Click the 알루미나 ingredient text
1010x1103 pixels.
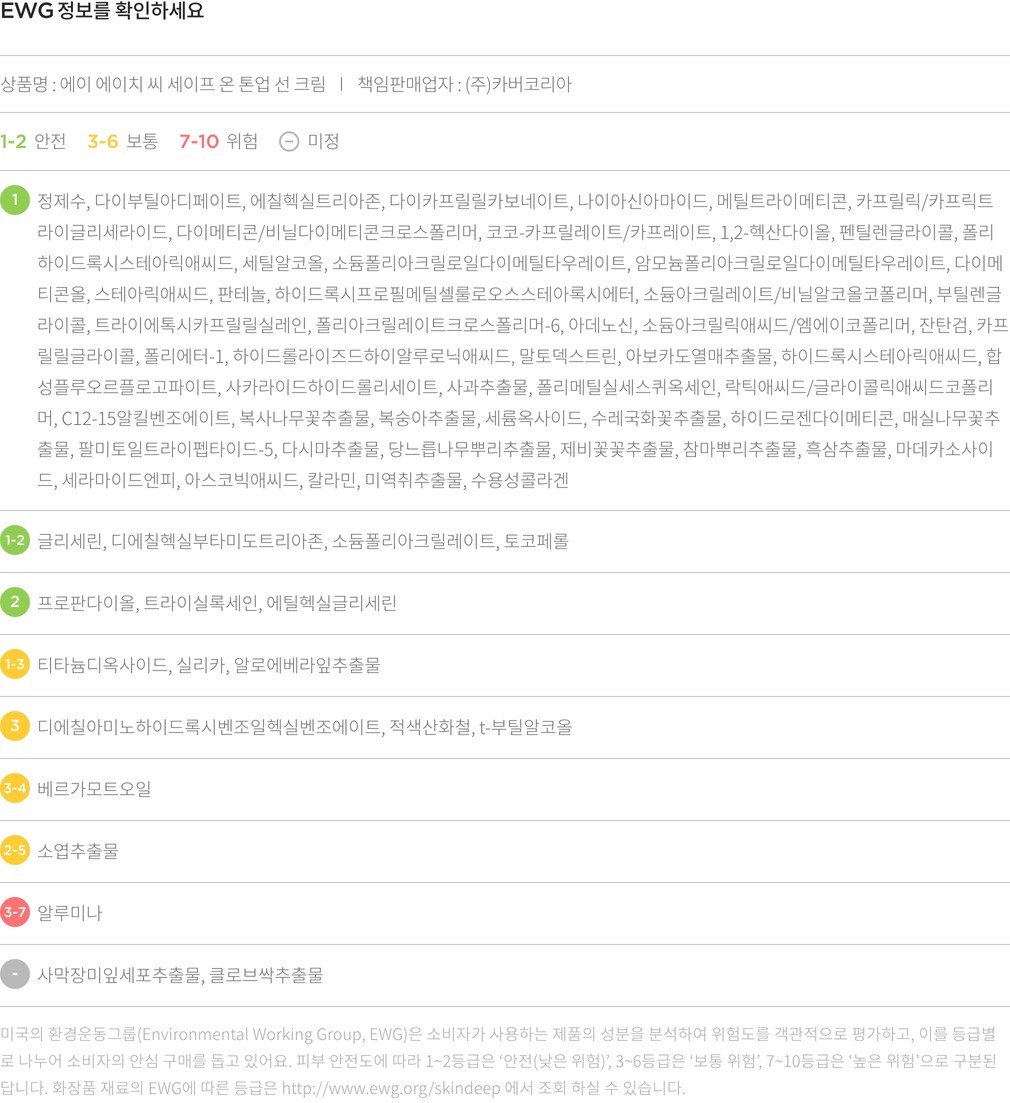[x=70, y=913]
